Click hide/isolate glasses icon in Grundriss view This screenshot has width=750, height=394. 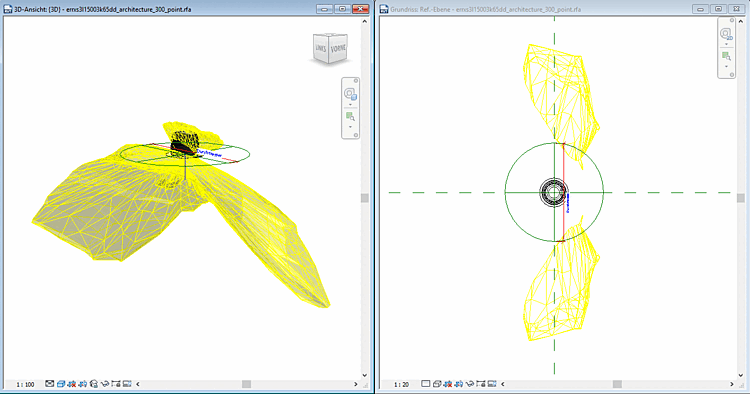[470, 383]
